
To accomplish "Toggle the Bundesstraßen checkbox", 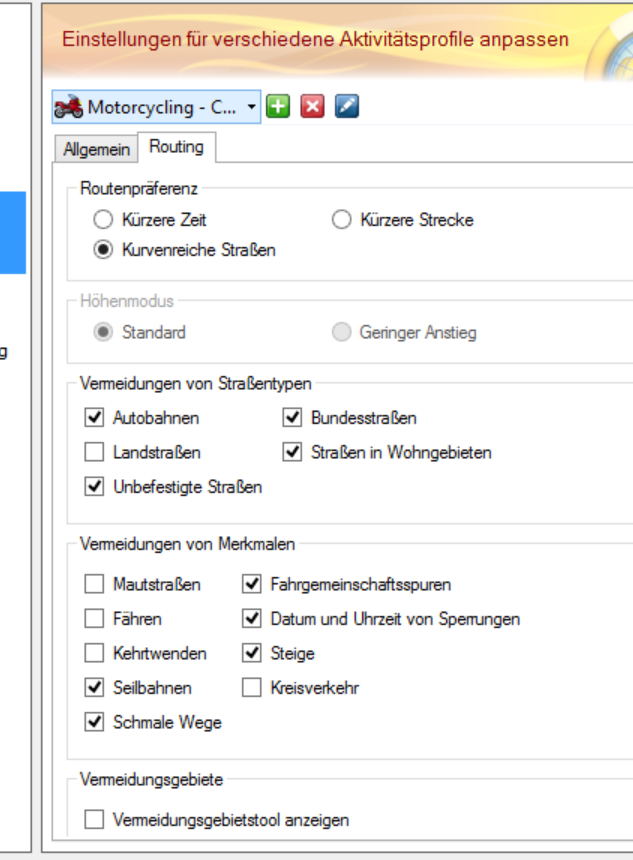I will click(293, 418).
